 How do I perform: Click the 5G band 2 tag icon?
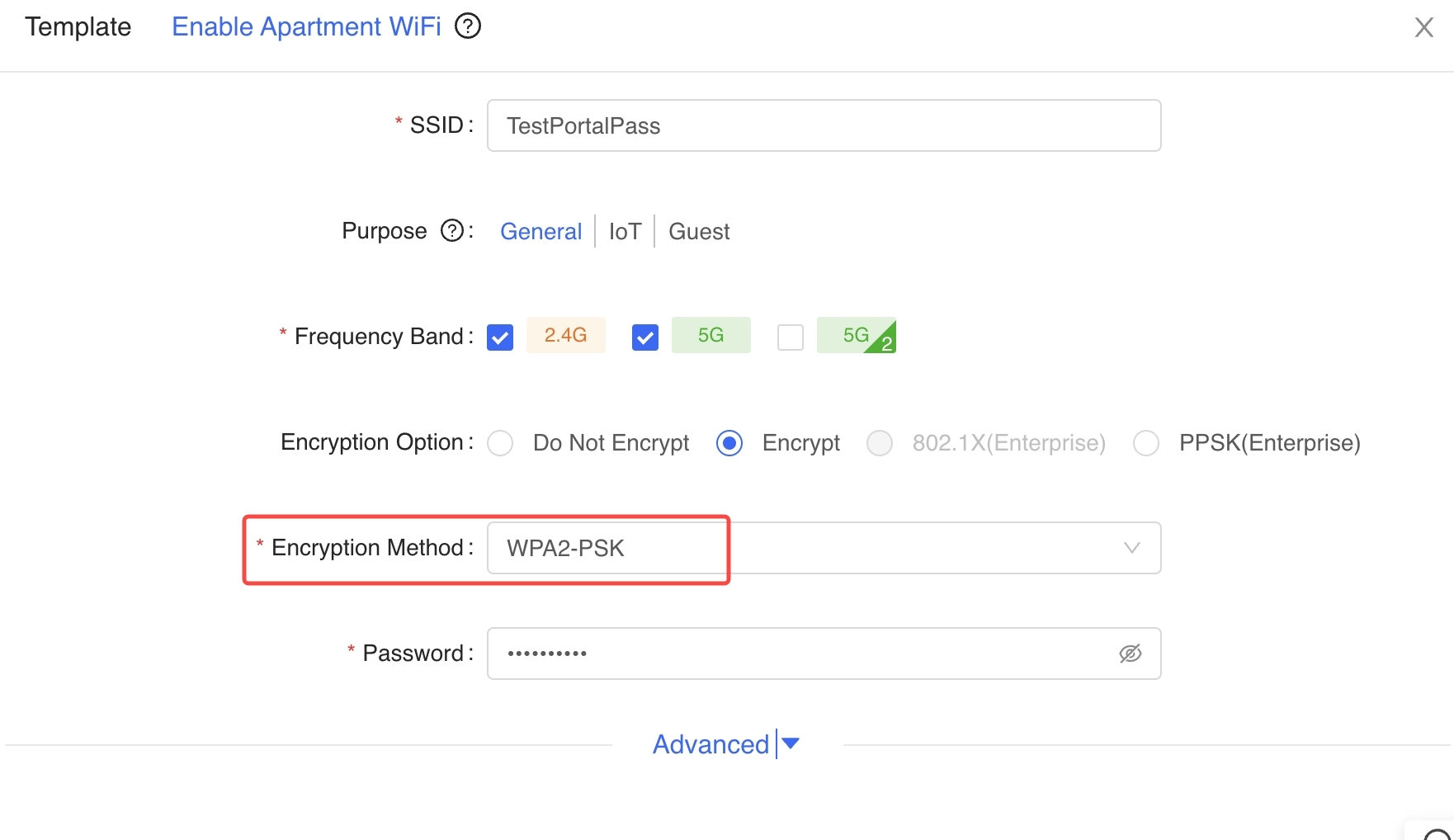857,335
